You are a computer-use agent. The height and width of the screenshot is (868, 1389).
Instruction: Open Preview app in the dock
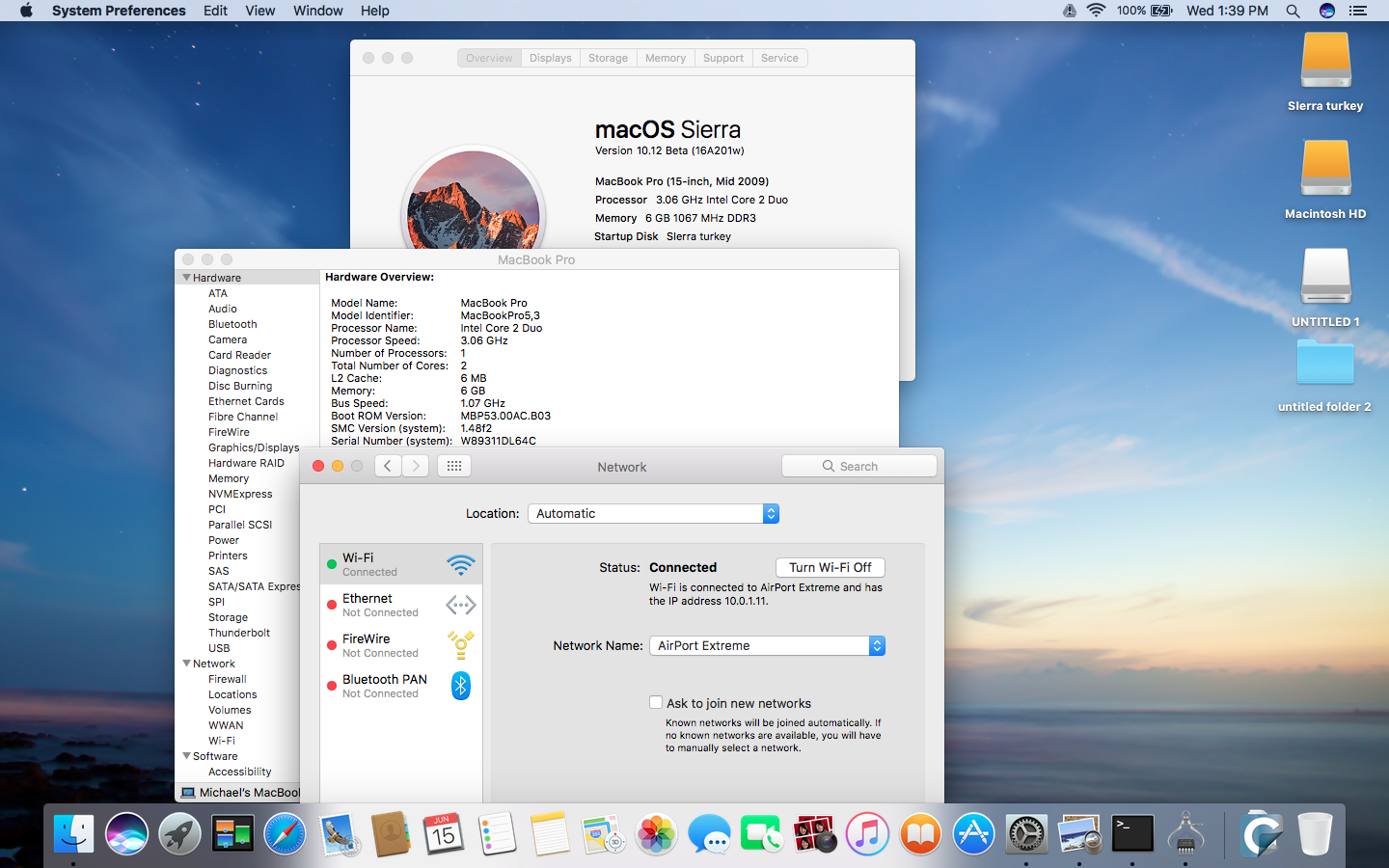[x=1079, y=834]
